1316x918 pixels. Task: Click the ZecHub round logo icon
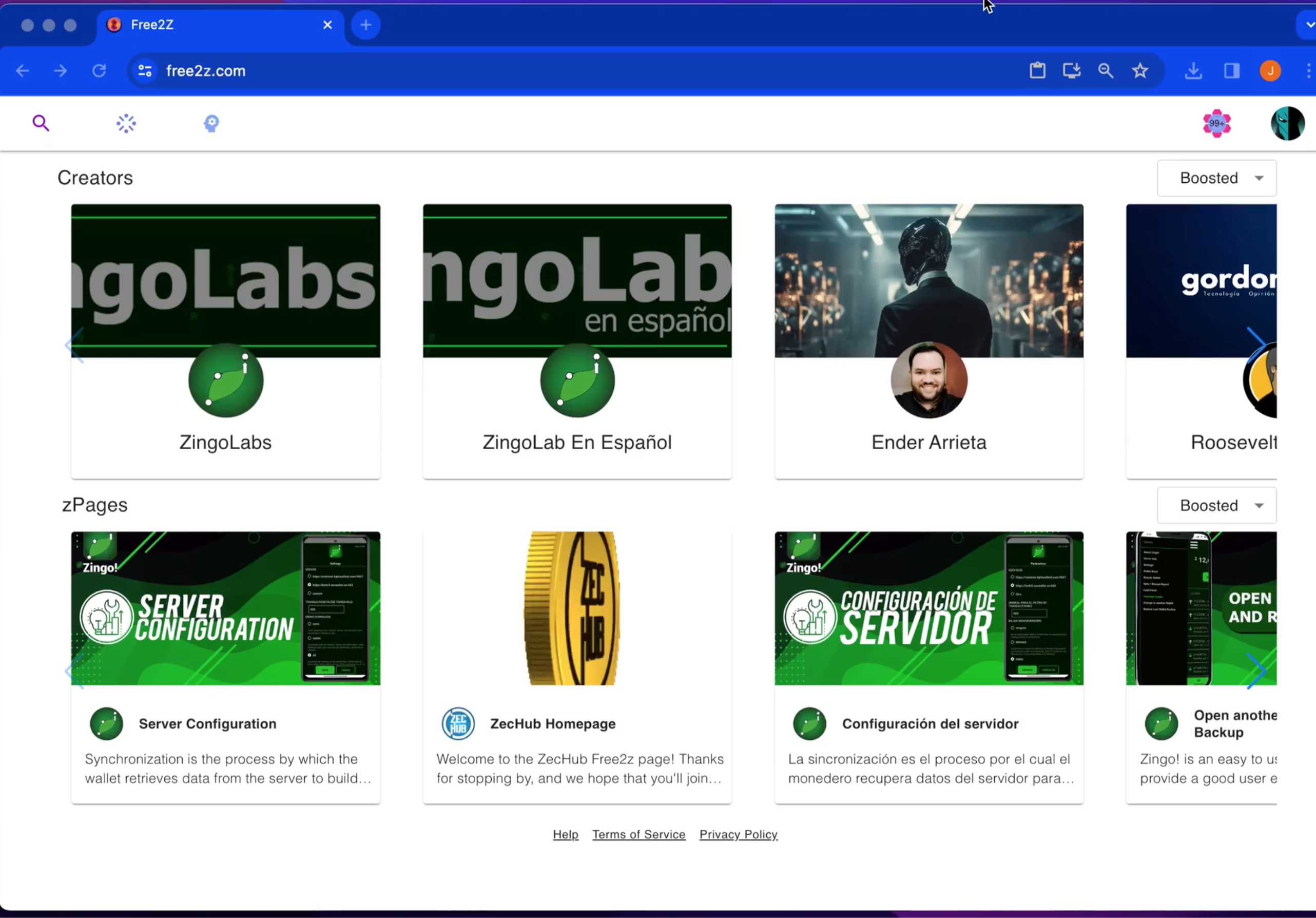458,723
